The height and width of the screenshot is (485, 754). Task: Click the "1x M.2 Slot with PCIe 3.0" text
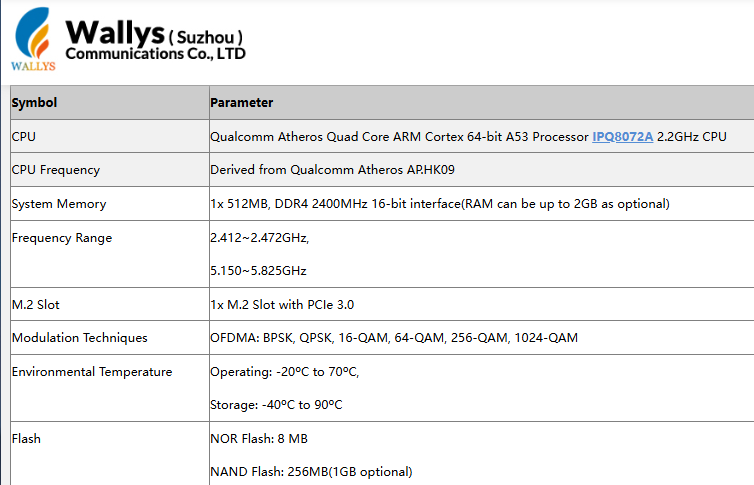click(x=282, y=304)
